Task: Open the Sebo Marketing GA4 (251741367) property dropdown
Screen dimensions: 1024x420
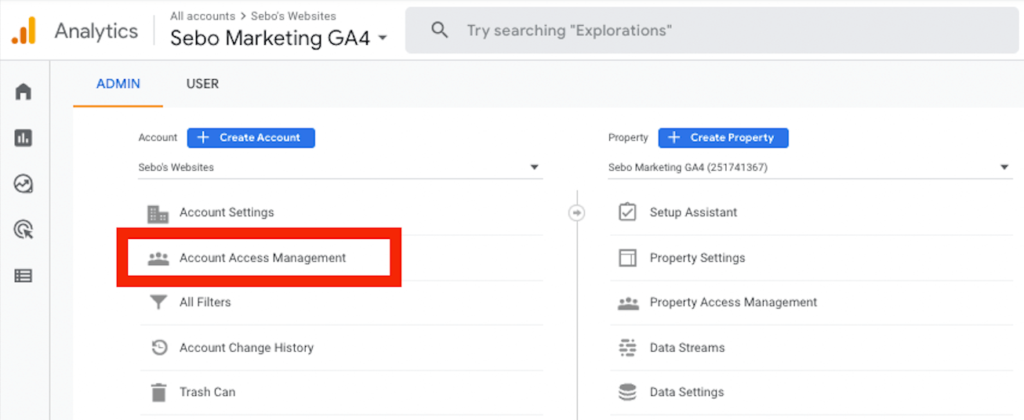Action: point(810,167)
